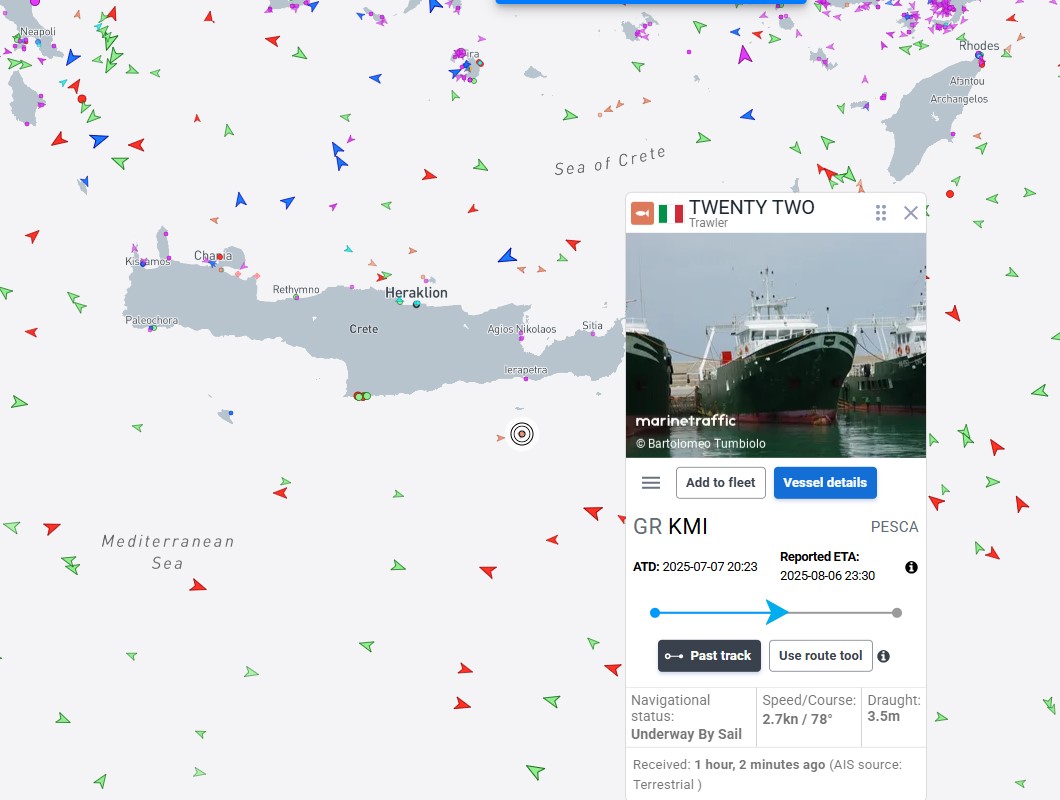Click the Italian flag icon

click(x=671, y=213)
